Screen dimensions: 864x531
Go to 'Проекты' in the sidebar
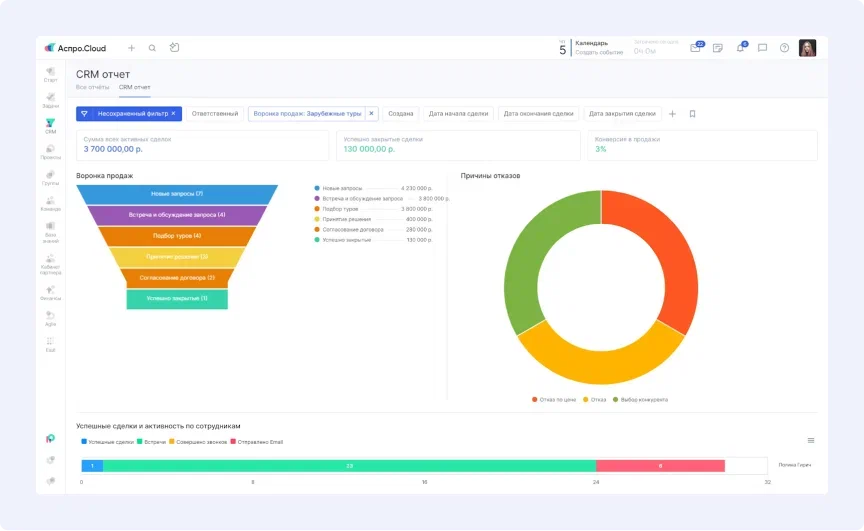50,152
